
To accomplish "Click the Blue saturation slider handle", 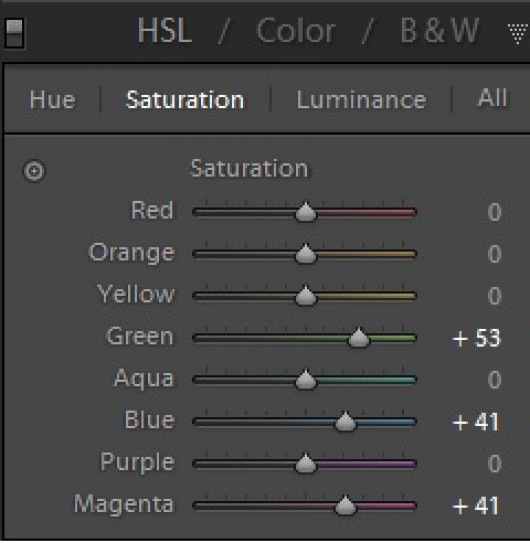I will click(x=345, y=421).
